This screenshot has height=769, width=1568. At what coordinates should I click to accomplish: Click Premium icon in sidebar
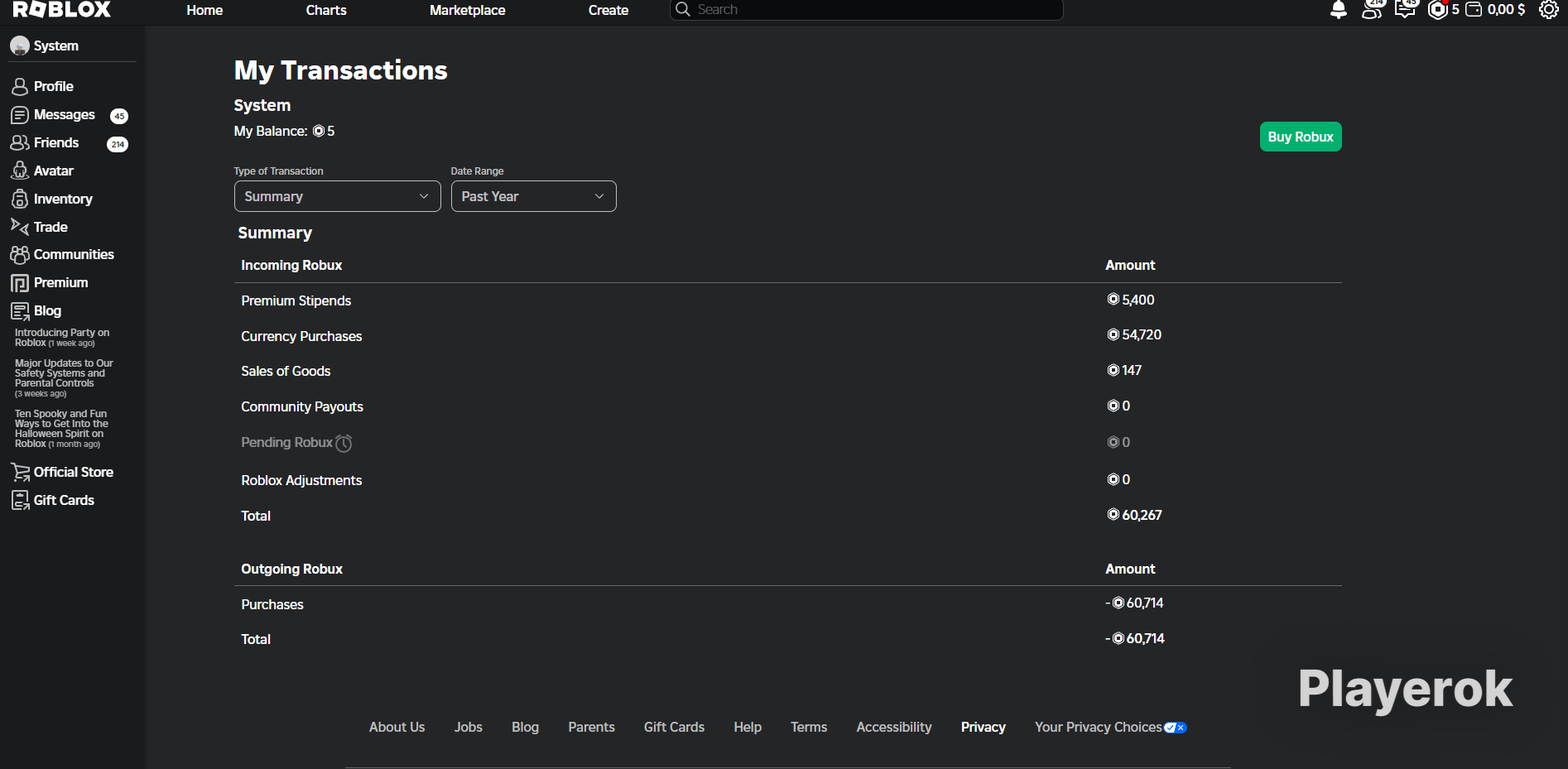click(x=20, y=283)
